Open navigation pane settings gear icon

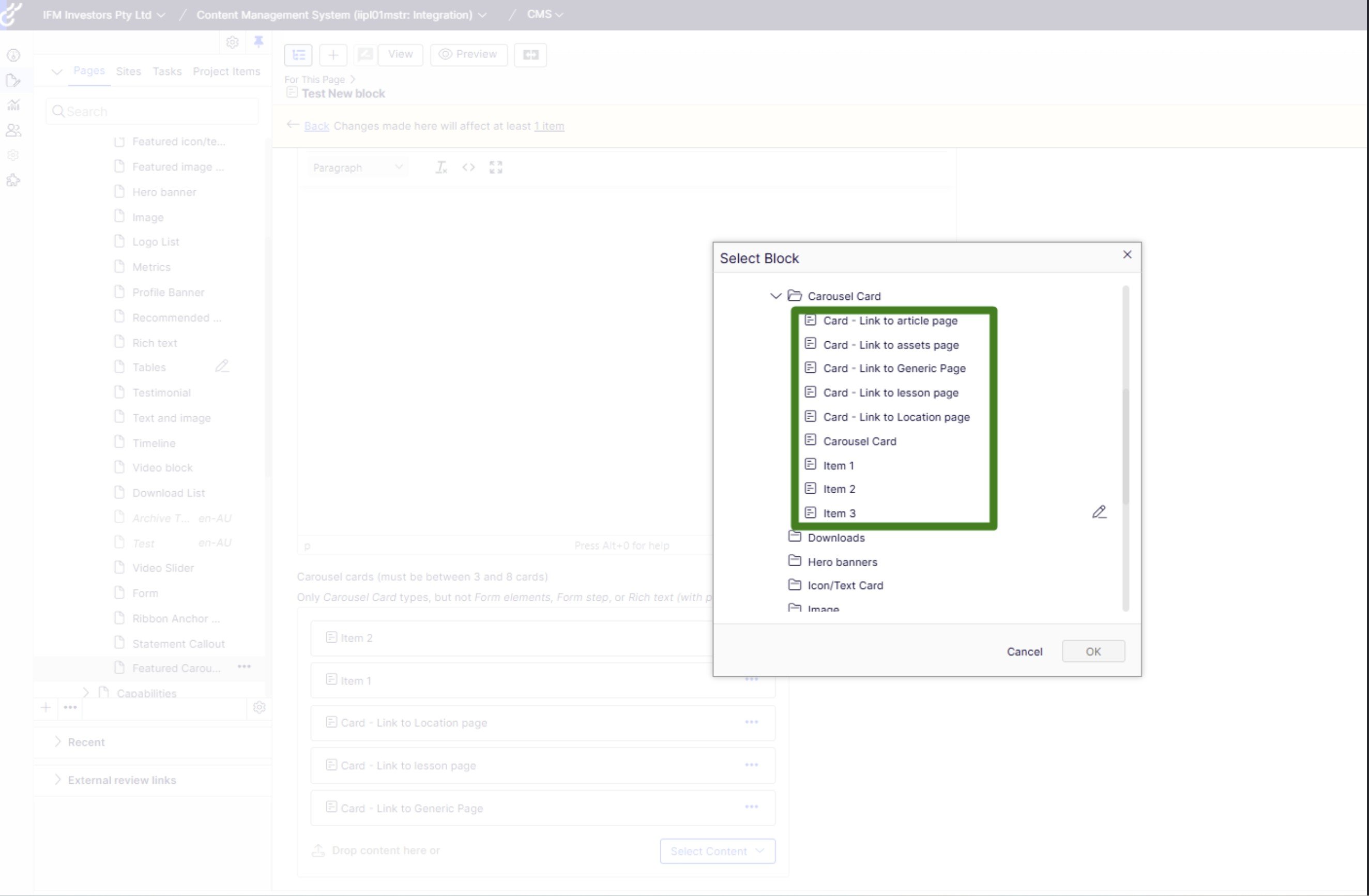pyautogui.click(x=232, y=42)
